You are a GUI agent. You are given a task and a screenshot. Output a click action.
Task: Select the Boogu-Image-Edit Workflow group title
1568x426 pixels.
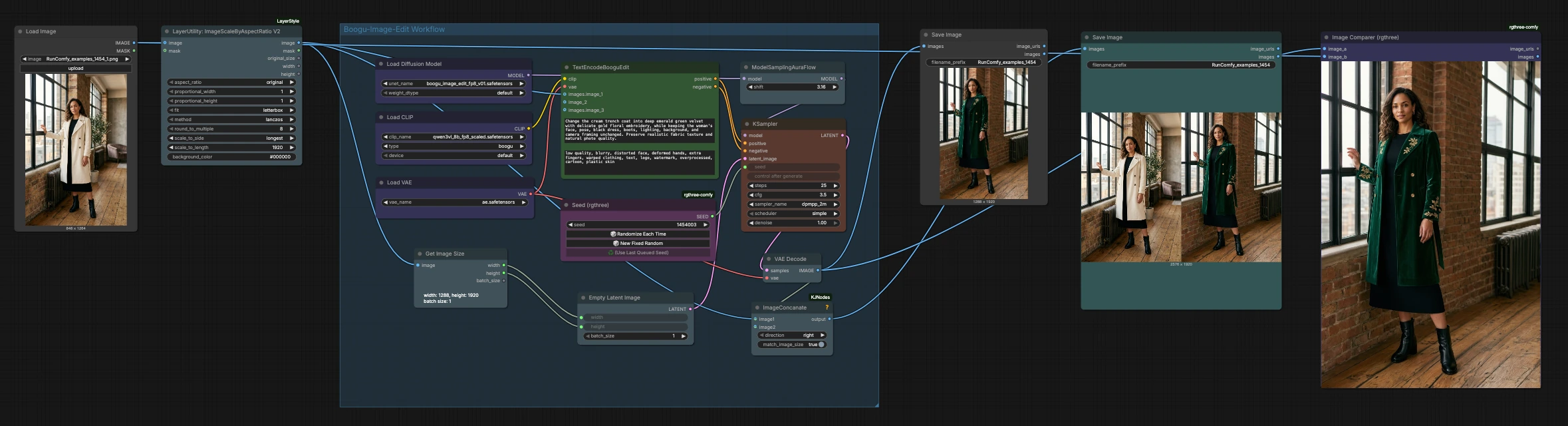[x=394, y=29]
